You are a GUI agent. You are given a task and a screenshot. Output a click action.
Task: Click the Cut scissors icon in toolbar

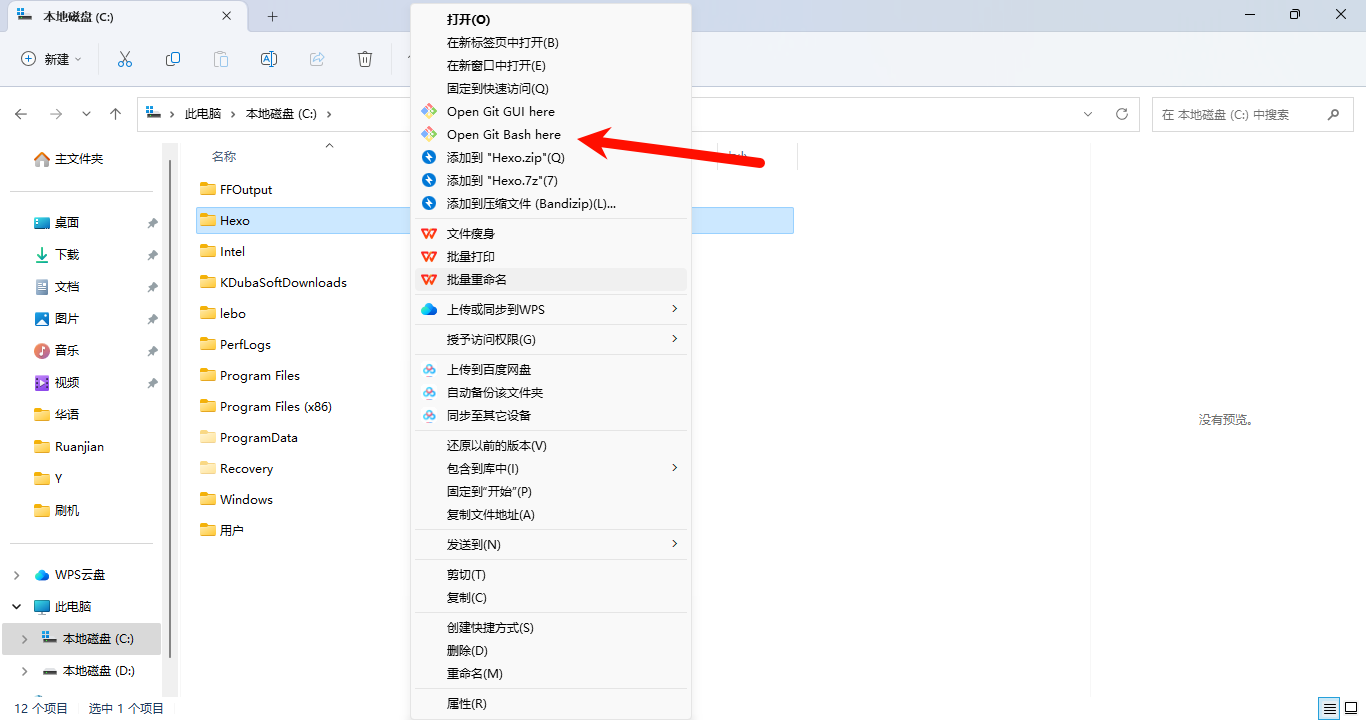pyautogui.click(x=125, y=59)
